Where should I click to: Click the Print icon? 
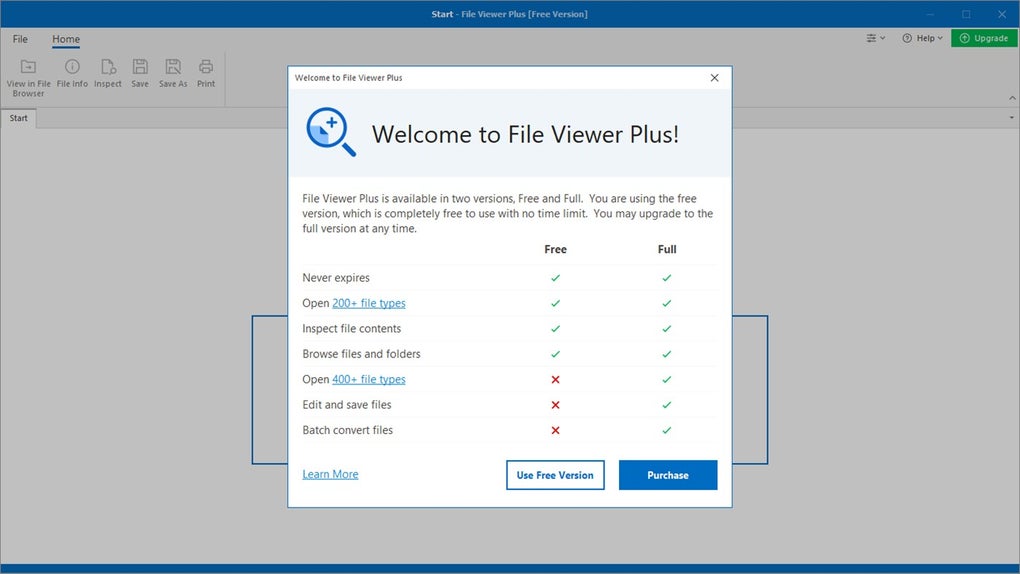206,66
